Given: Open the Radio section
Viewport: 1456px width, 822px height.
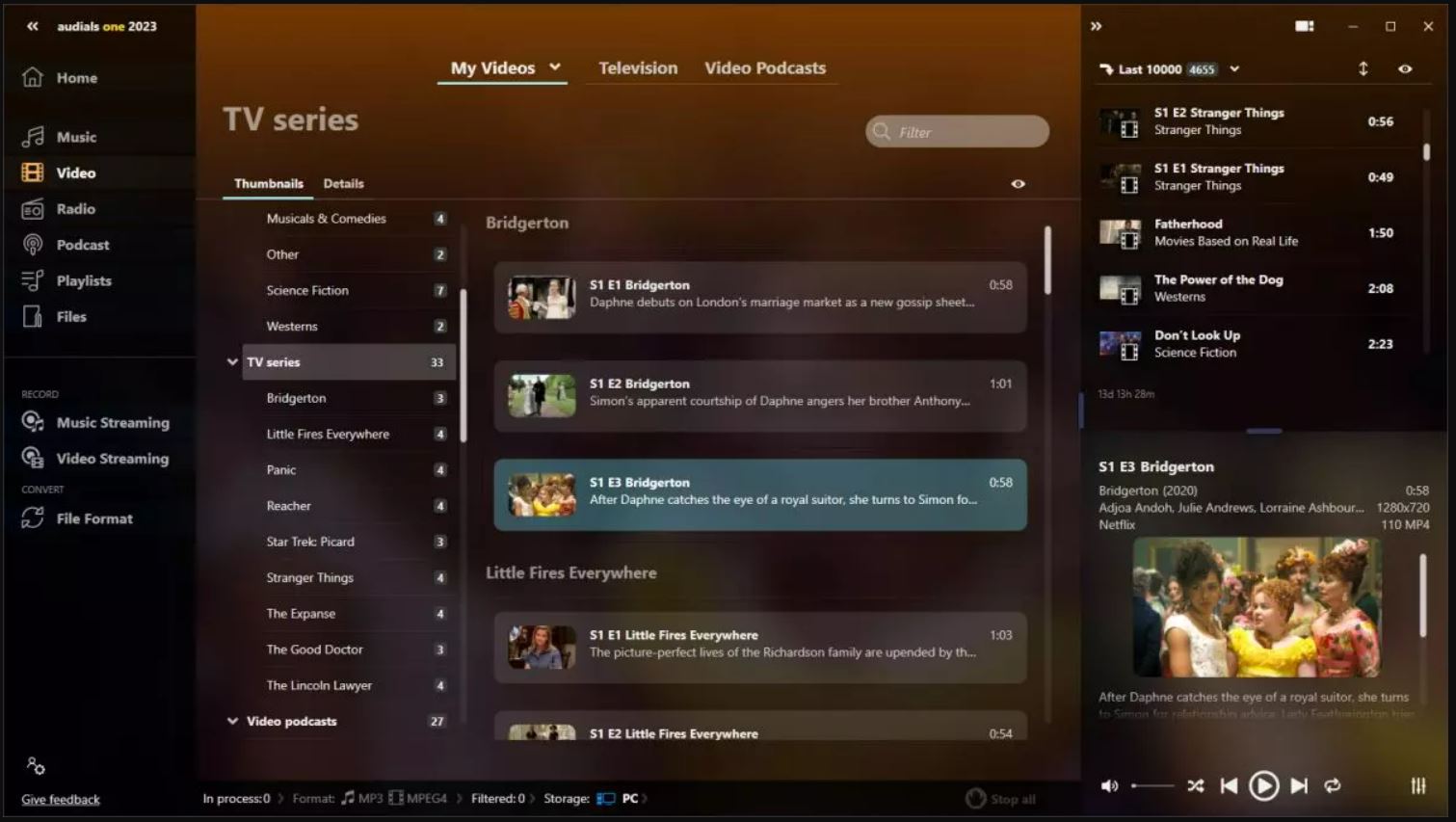Looking at the screenshot, I should click(59, 209).
